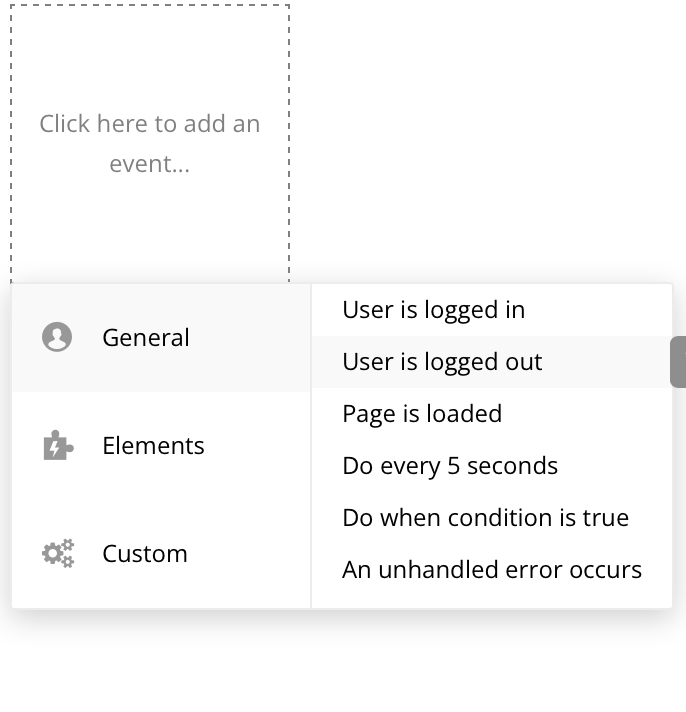686x712 pixels.
Task: Pick the "Do every 5 seconds" event
Action: click(x=450, y=466)
